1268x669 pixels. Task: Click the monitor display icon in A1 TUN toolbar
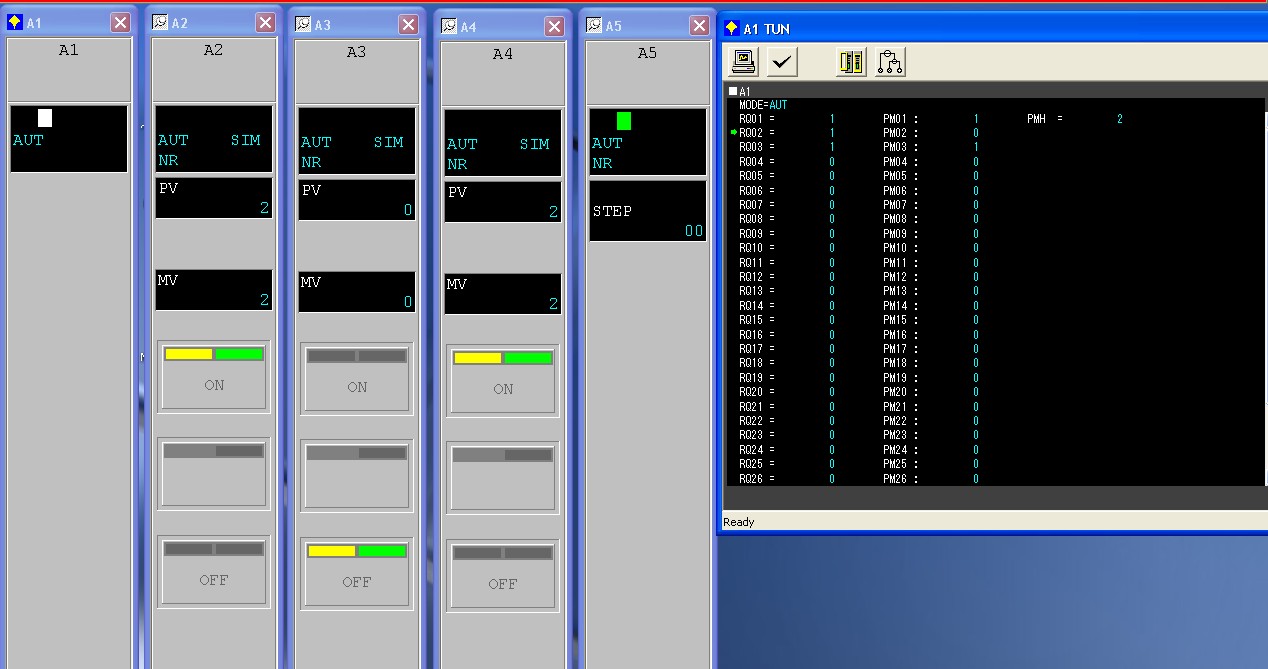point(743,62)
